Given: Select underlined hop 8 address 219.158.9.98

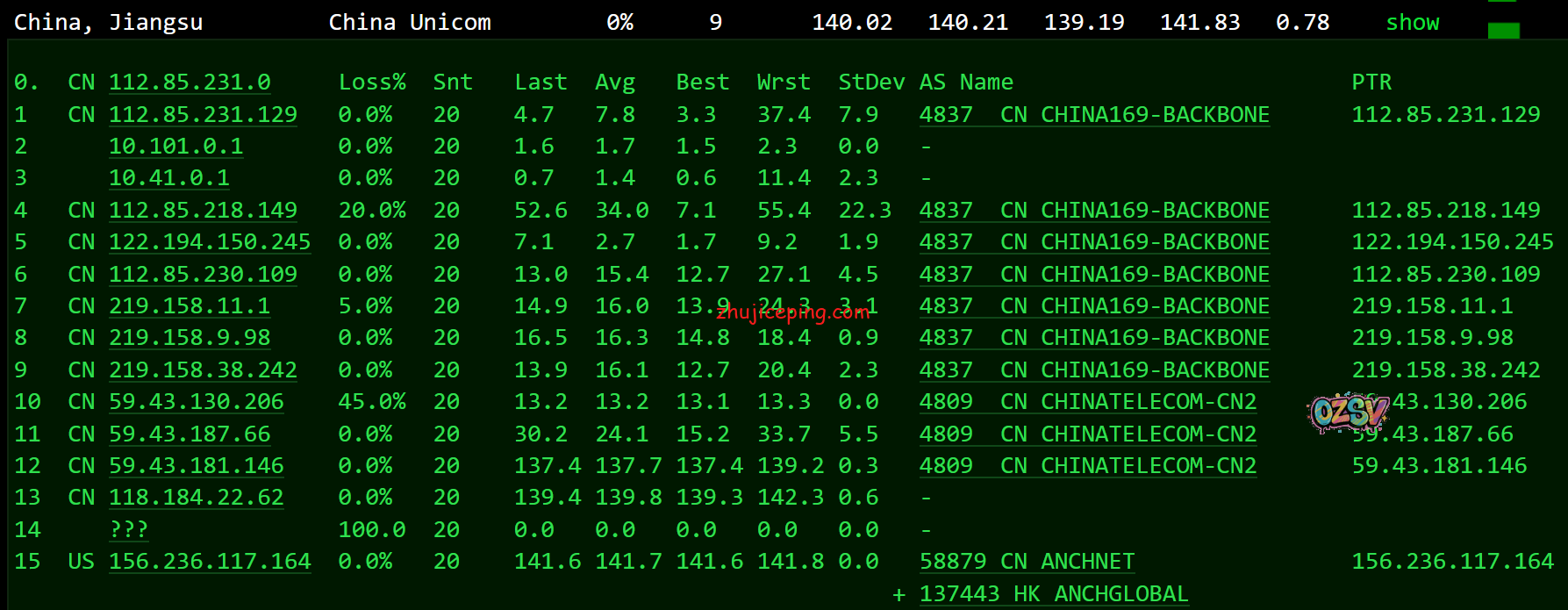Looking at the screenshot, I should pyautogui.click(x=190, y=338).
